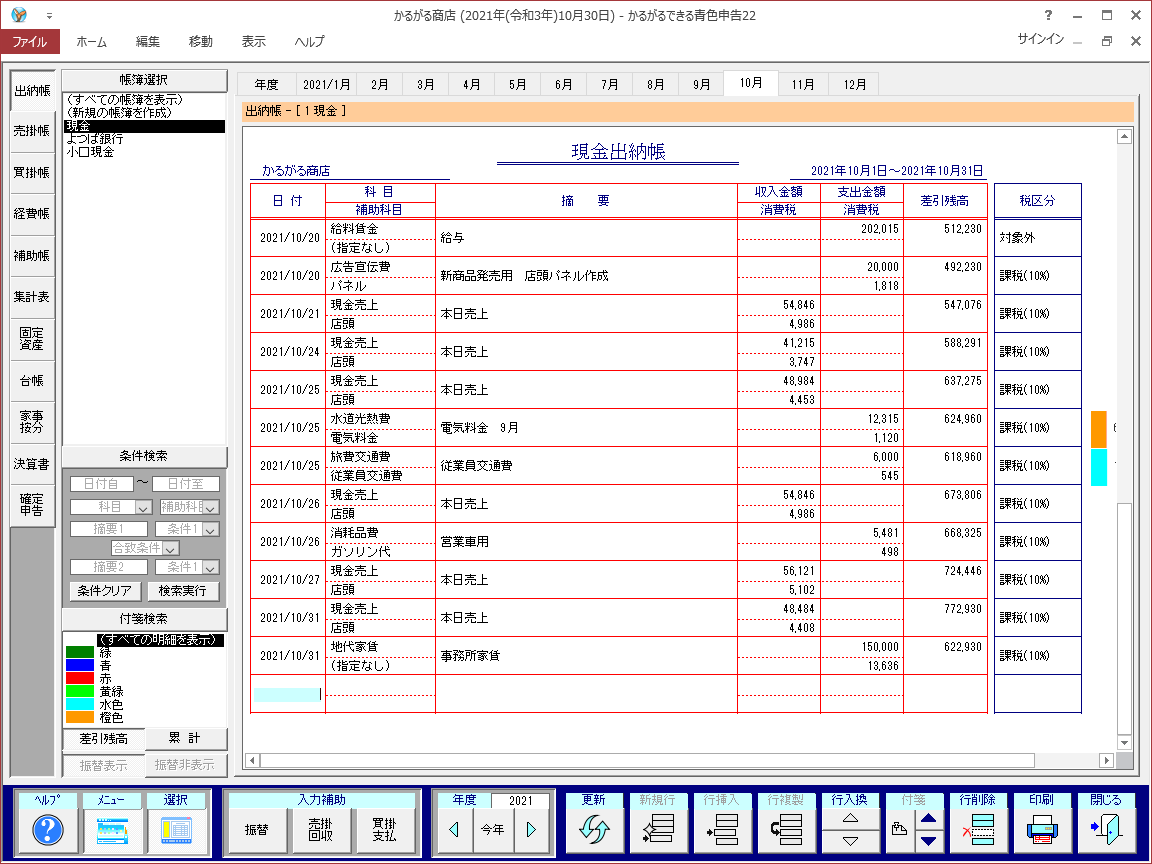The height and width of the screenshot is (864, 1152).
Task: Click the 付箋 sticky note icon
Action: coord(899,830)
